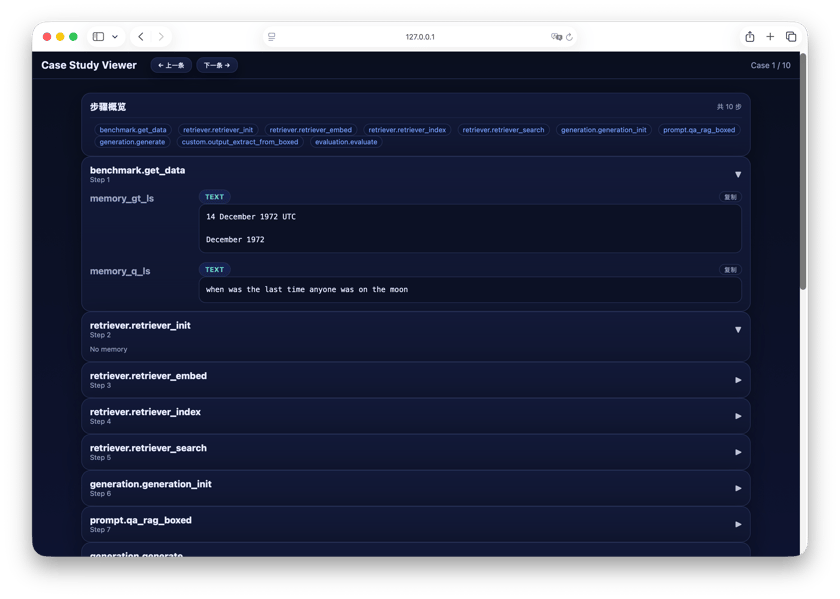Copy the memory_gt_ls text with 复制 button
The image size is (840, 599).
pos(730,197)
